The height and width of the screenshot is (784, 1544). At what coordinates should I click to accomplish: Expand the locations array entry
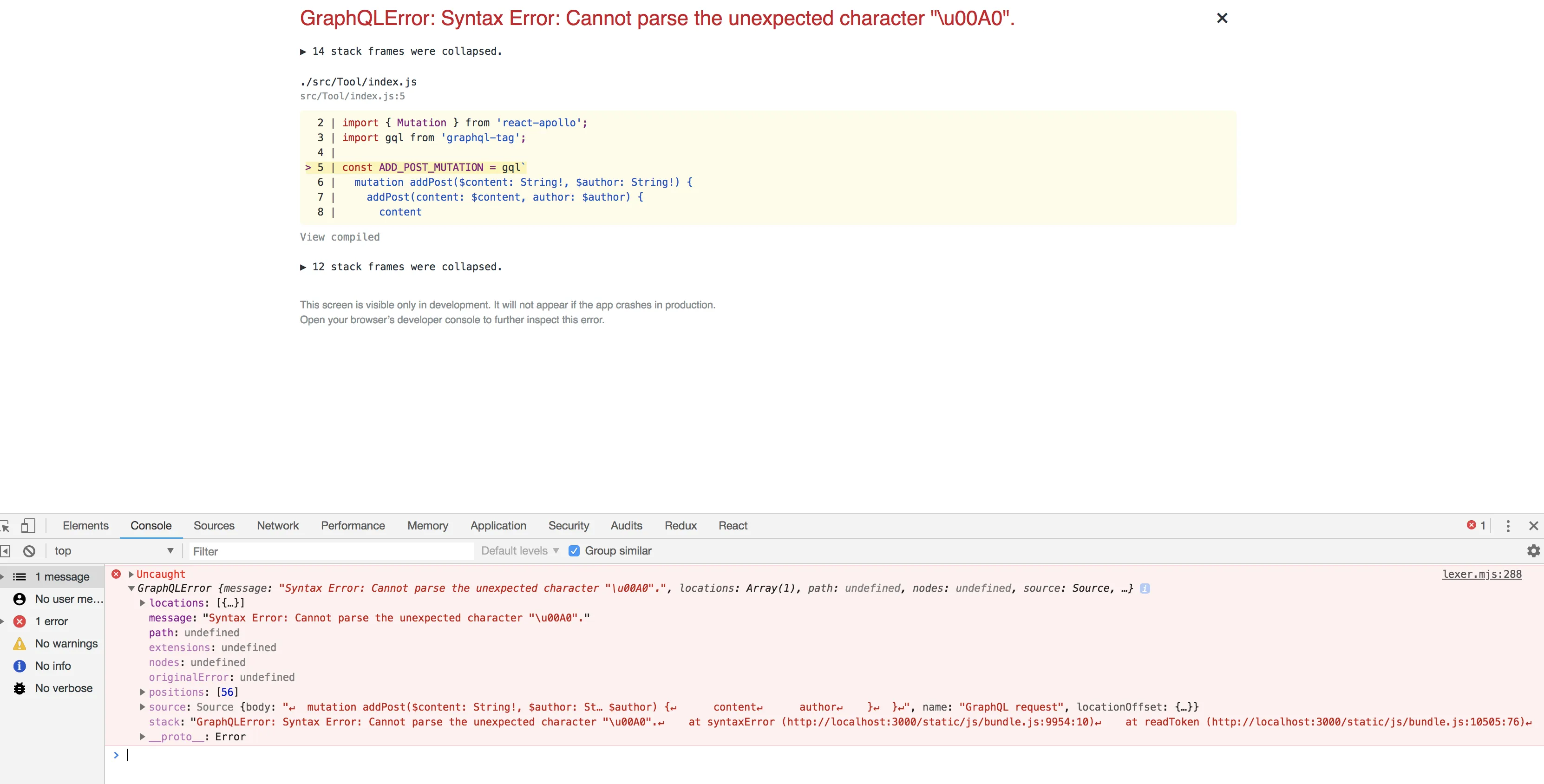[143, 603]
